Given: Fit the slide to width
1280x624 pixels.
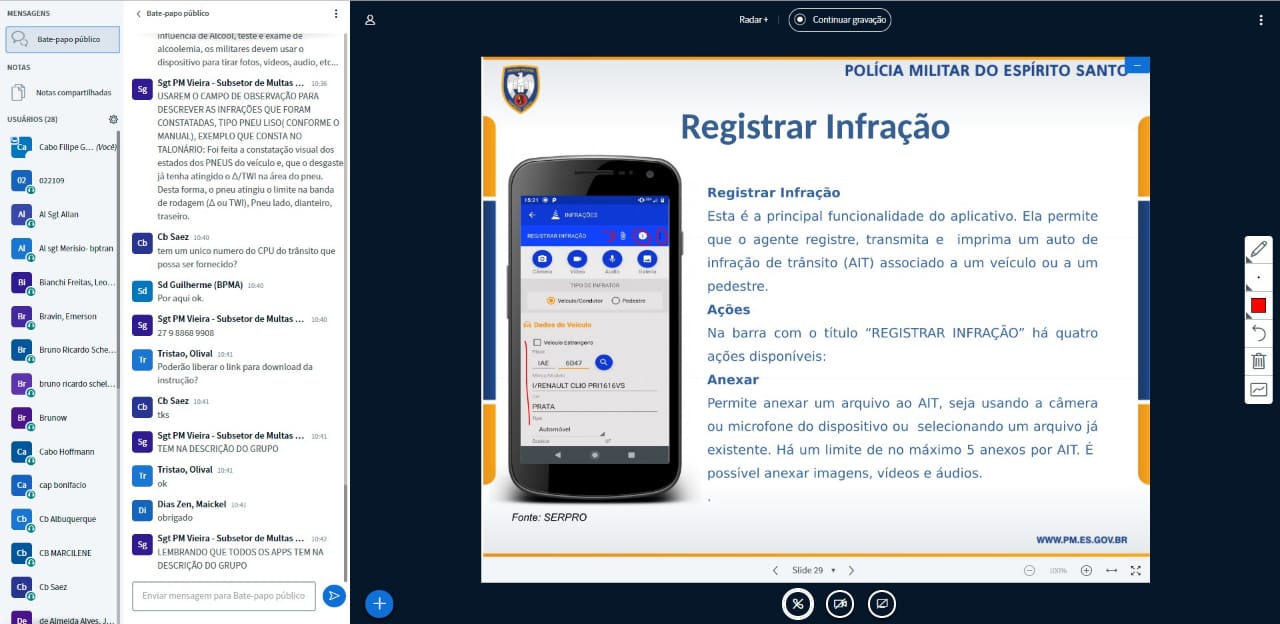Looking at the screenshot, I should (x=1111, y=570).
